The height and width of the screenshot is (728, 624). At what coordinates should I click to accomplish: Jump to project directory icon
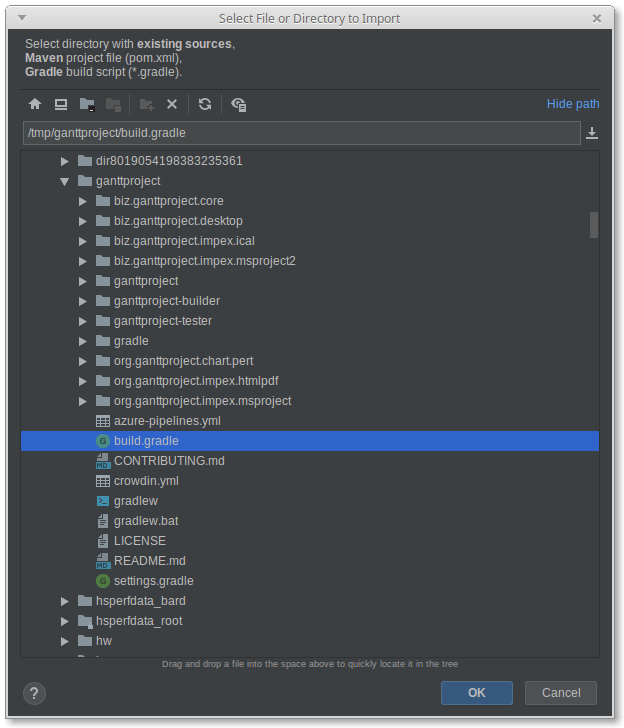click(87, 104)
